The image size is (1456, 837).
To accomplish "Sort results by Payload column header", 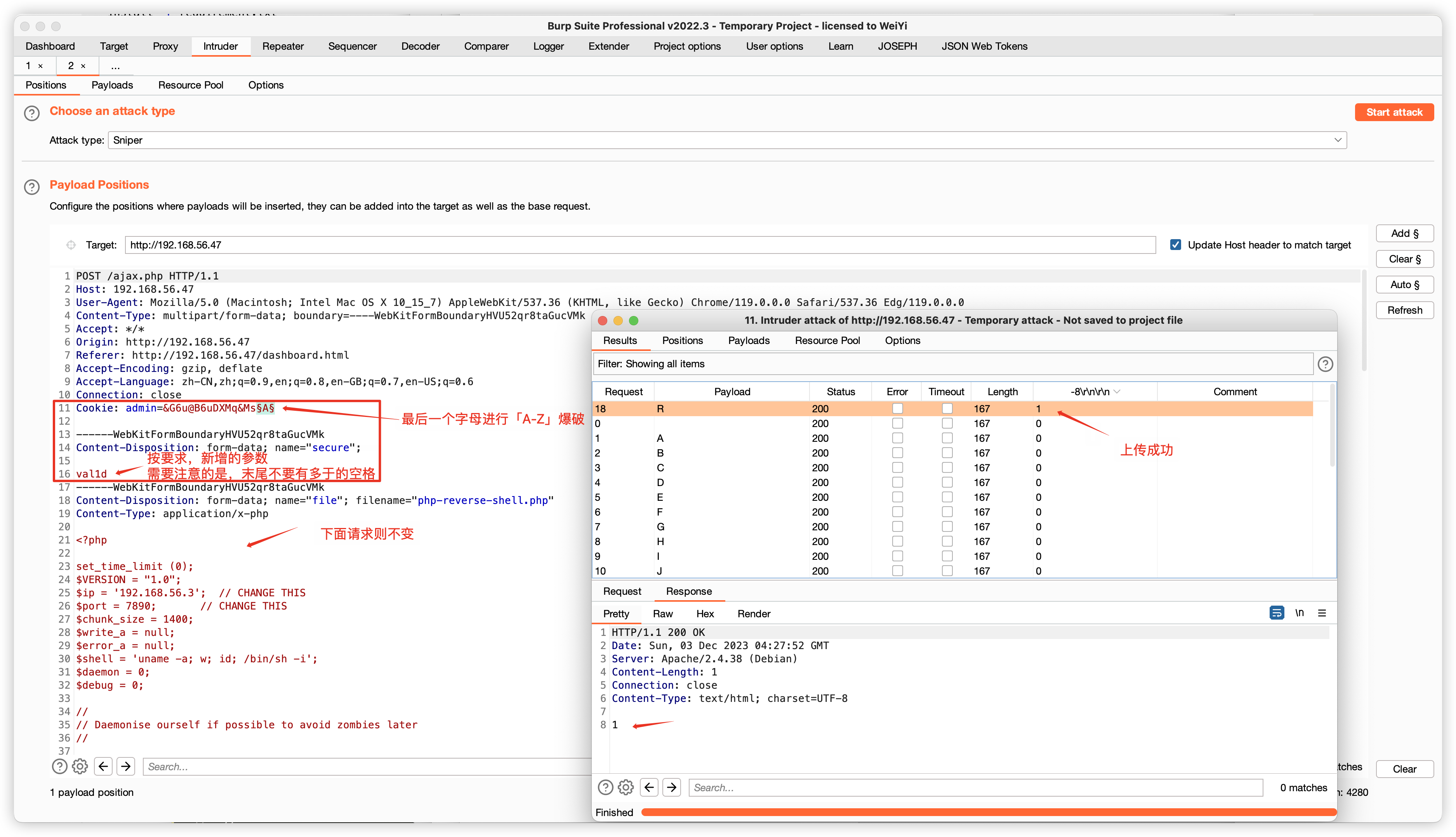I will [732, 391].
